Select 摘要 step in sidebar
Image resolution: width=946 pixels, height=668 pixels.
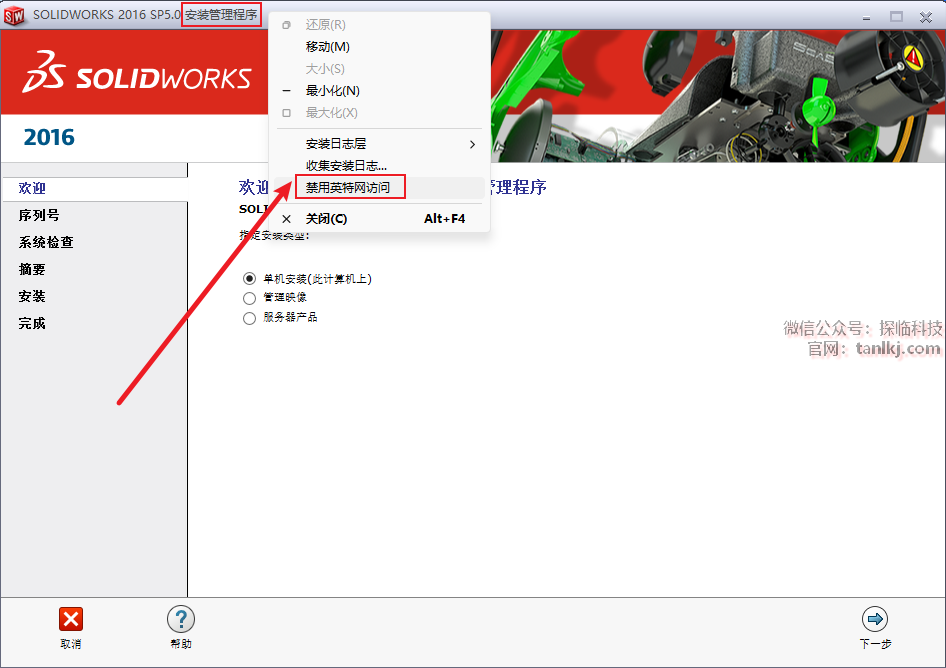click(32, 270)
